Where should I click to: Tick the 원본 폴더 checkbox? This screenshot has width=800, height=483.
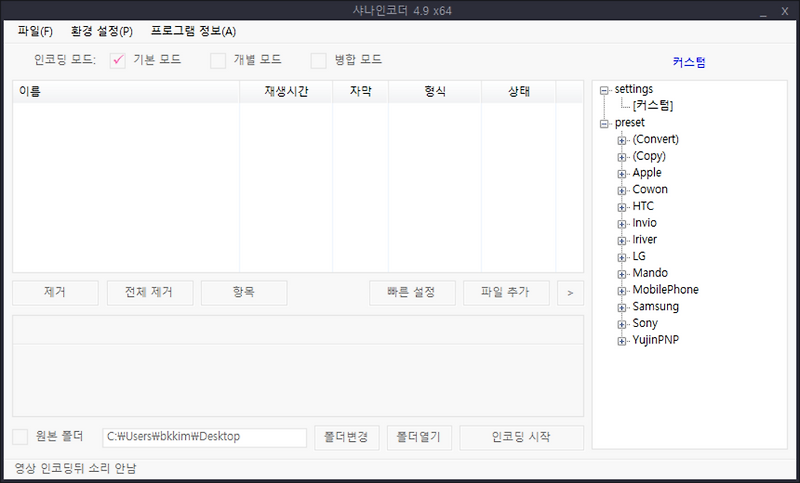pyautogui.click(x=20, y=437)
